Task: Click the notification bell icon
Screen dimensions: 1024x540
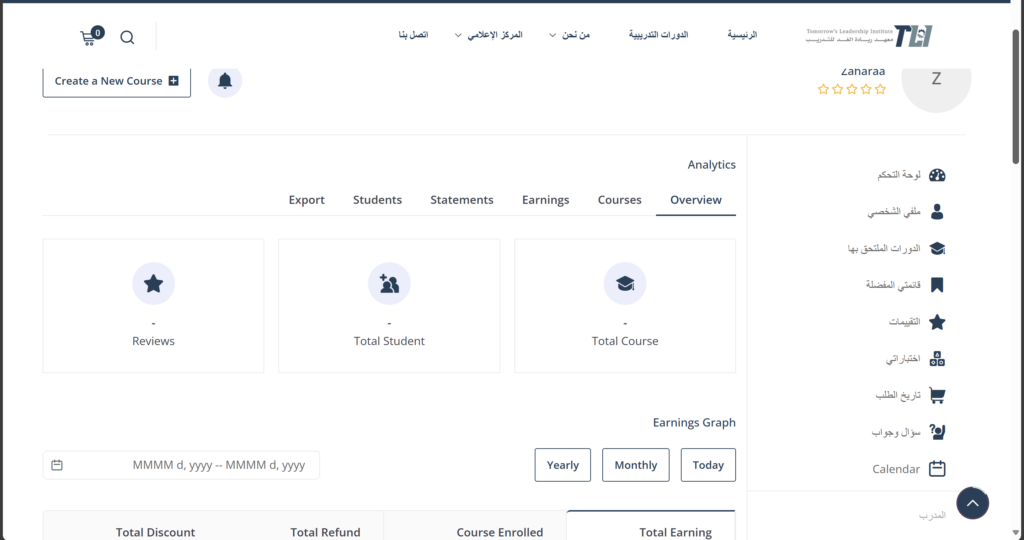Action: pos(225,81)
